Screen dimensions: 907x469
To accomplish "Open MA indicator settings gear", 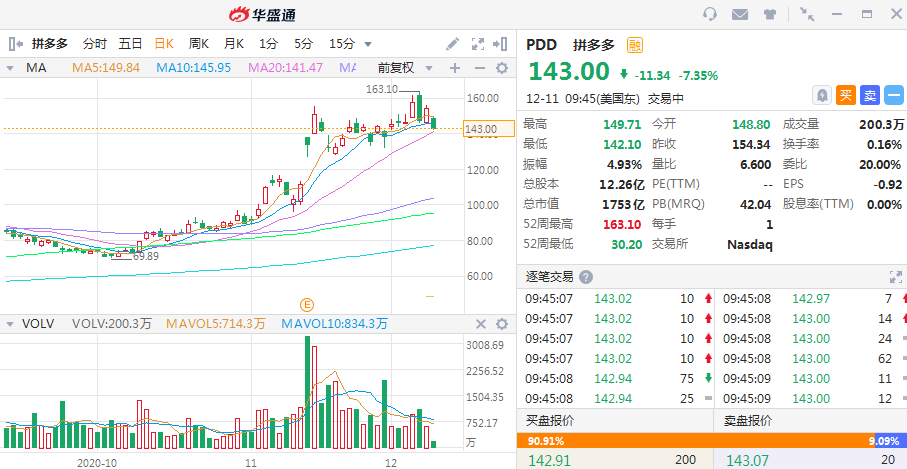I will pyautogui.click(x=502, y=68).
